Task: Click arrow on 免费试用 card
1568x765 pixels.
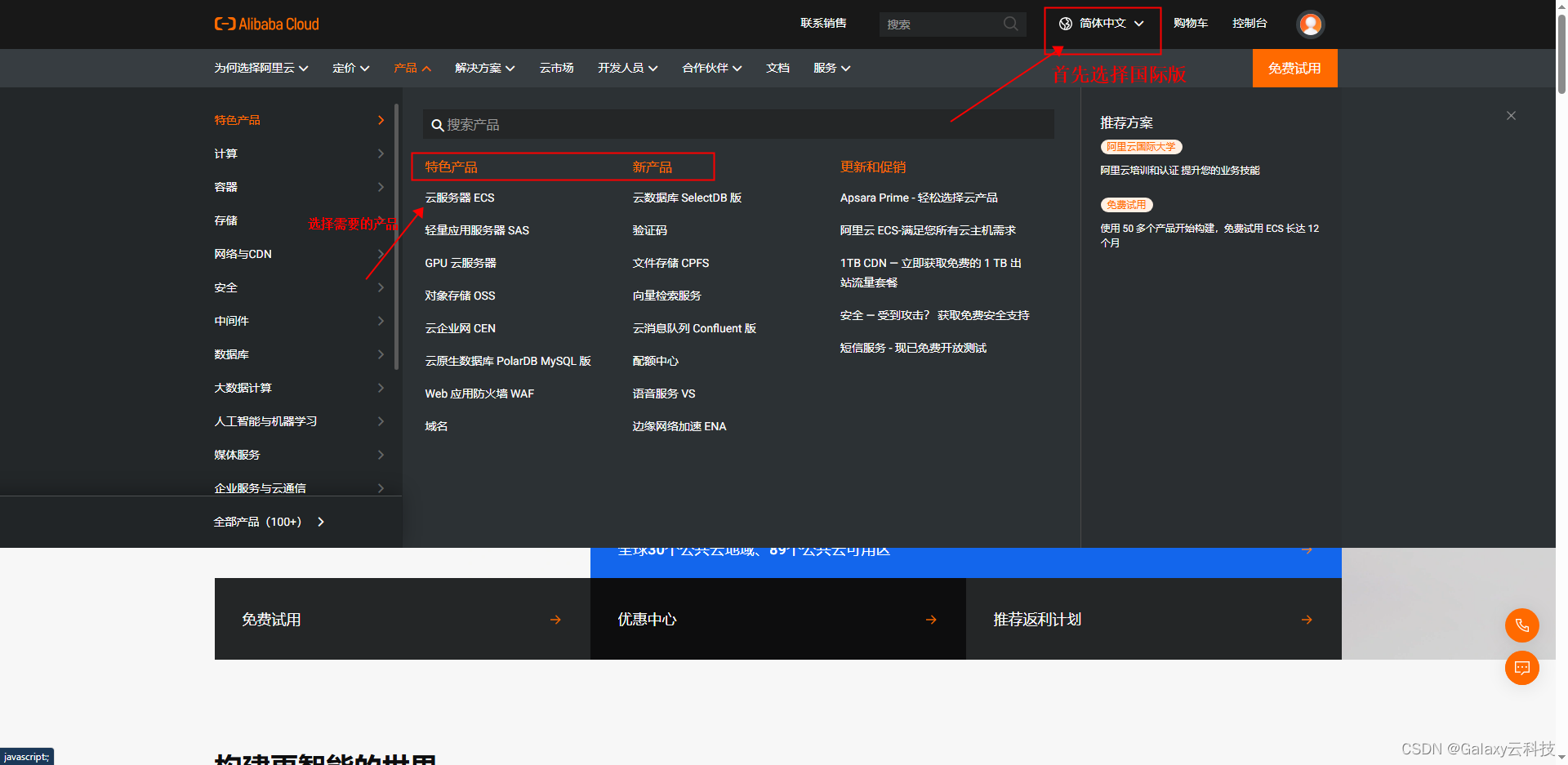Action: (555, 620)
